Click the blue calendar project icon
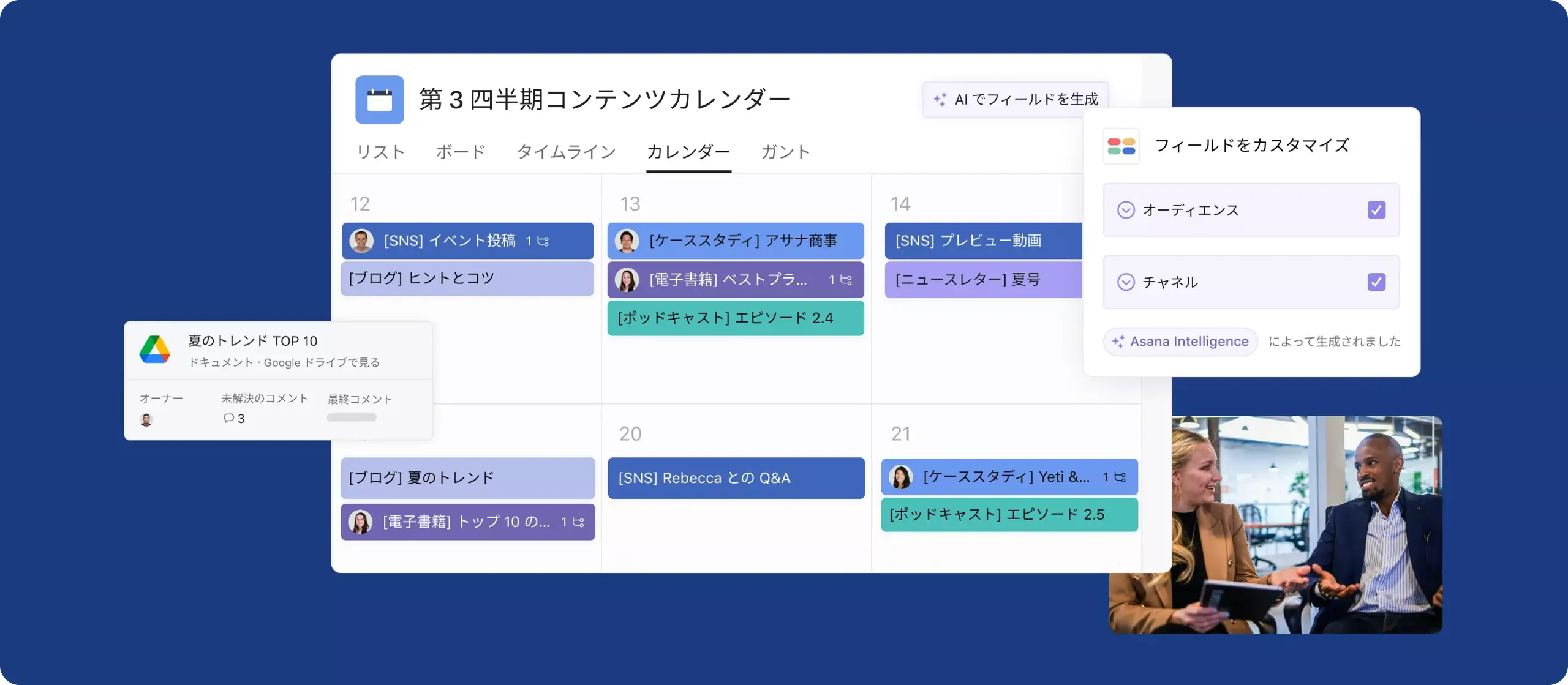1568x685 pixels. click(x=379, y=100)
